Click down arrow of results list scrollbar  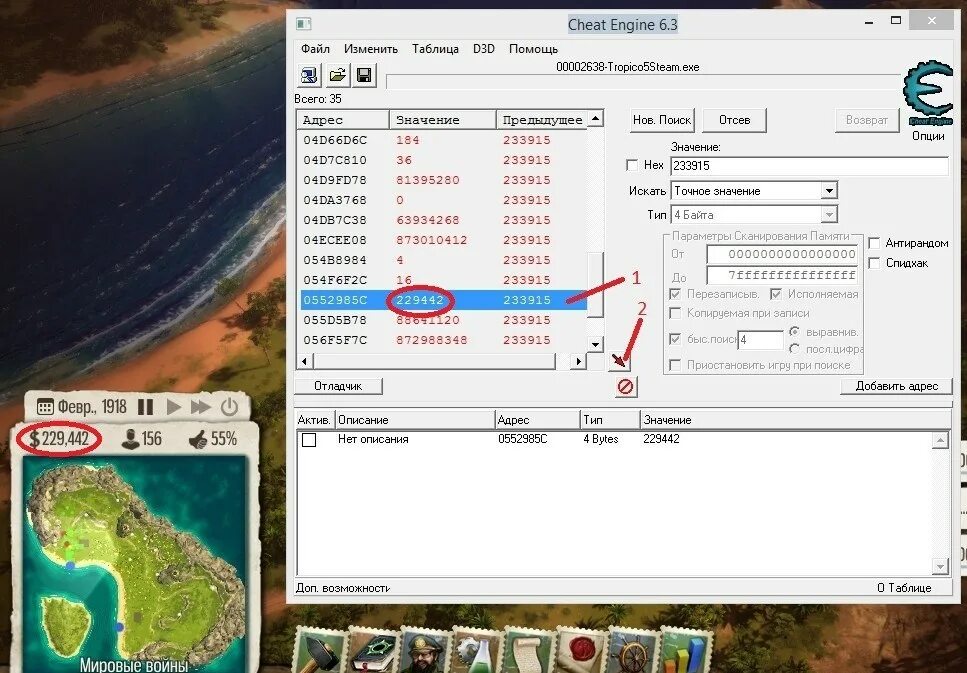(595, 344)
